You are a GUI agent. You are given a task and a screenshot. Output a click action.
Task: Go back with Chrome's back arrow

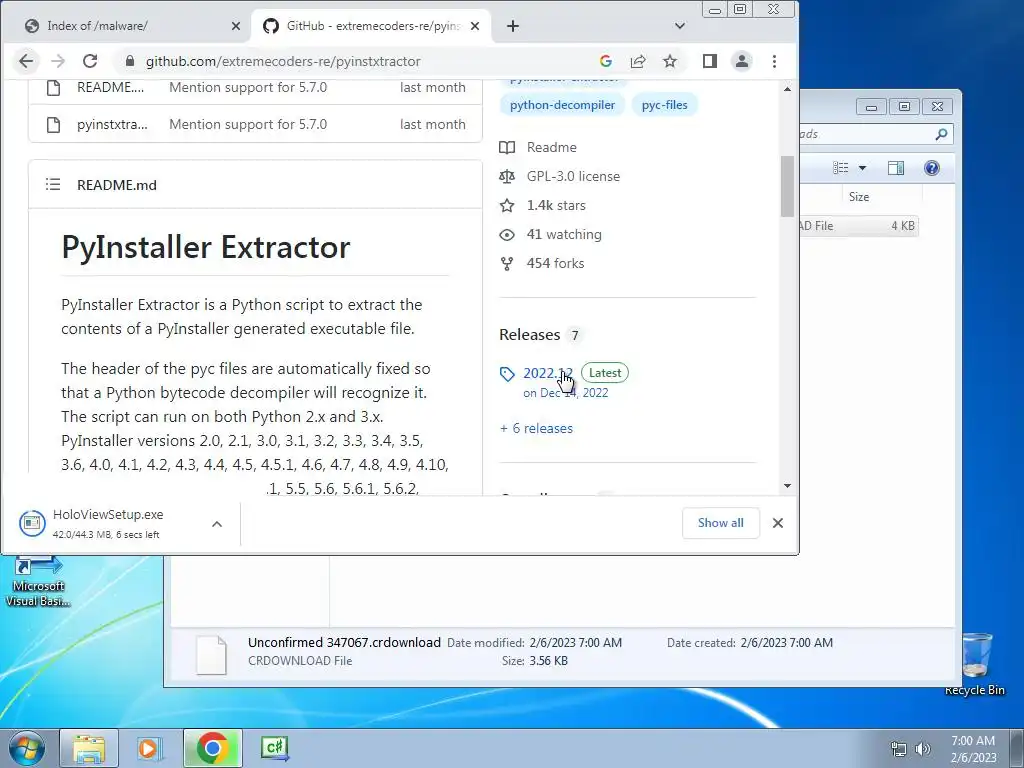point(25,61)
